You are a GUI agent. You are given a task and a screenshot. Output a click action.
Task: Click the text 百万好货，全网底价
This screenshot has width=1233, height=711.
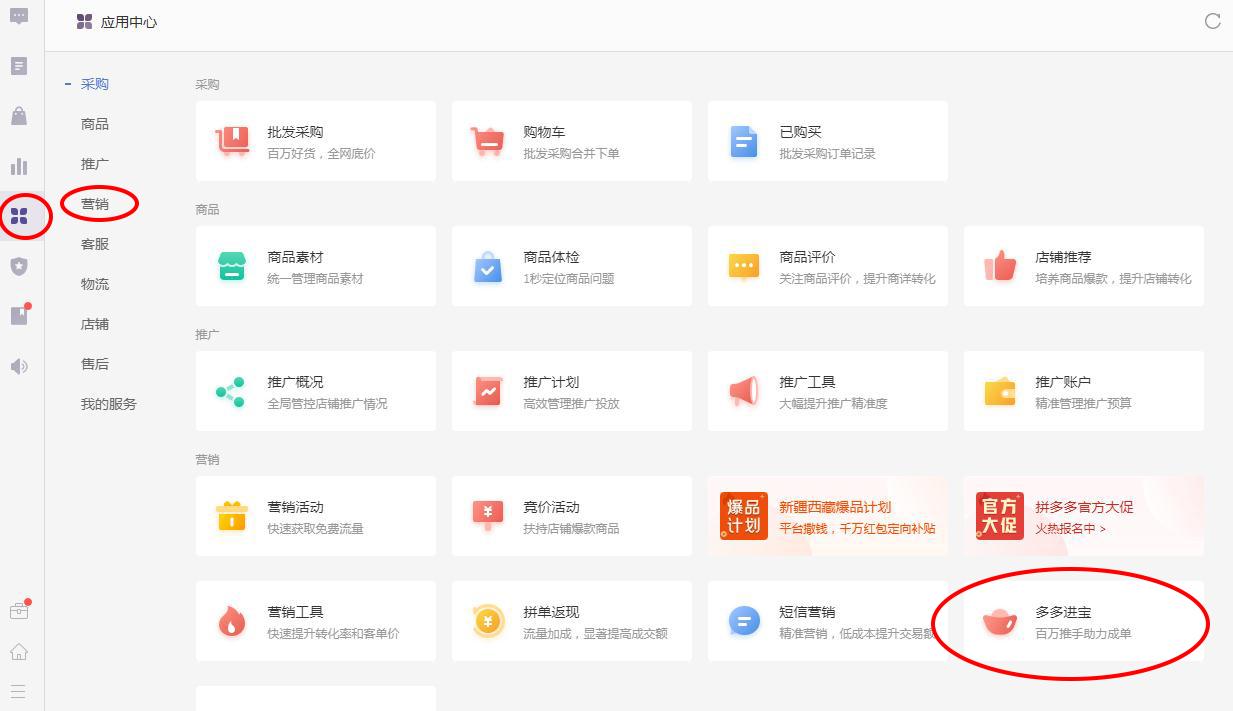321,153
